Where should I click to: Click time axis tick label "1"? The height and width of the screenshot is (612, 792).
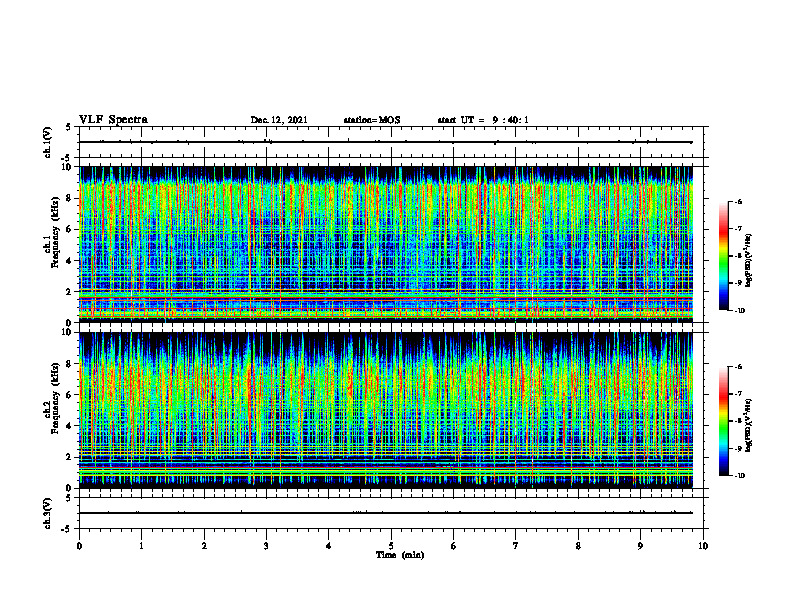[141, 546]
